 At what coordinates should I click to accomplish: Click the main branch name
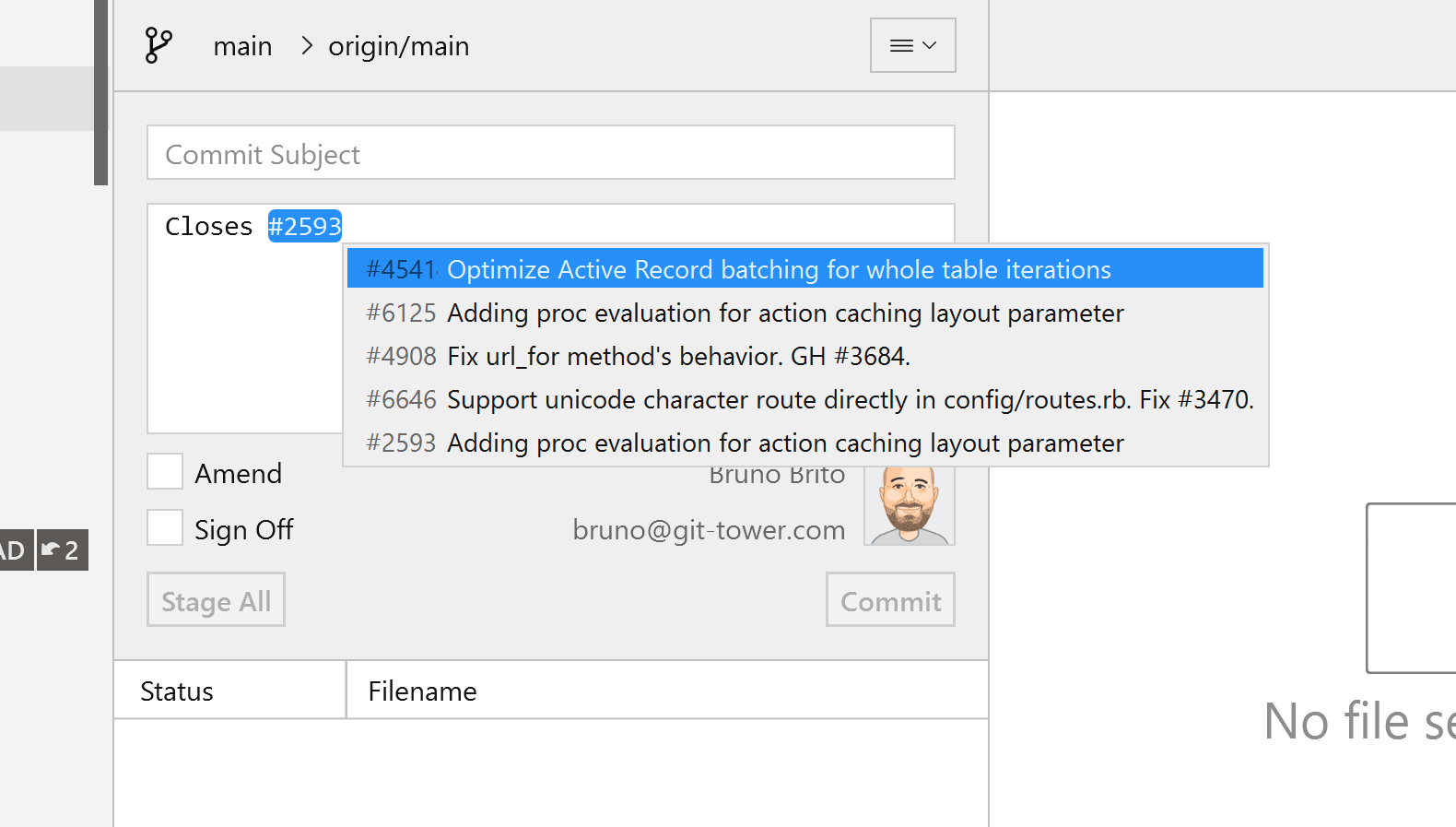pos(242,46)
